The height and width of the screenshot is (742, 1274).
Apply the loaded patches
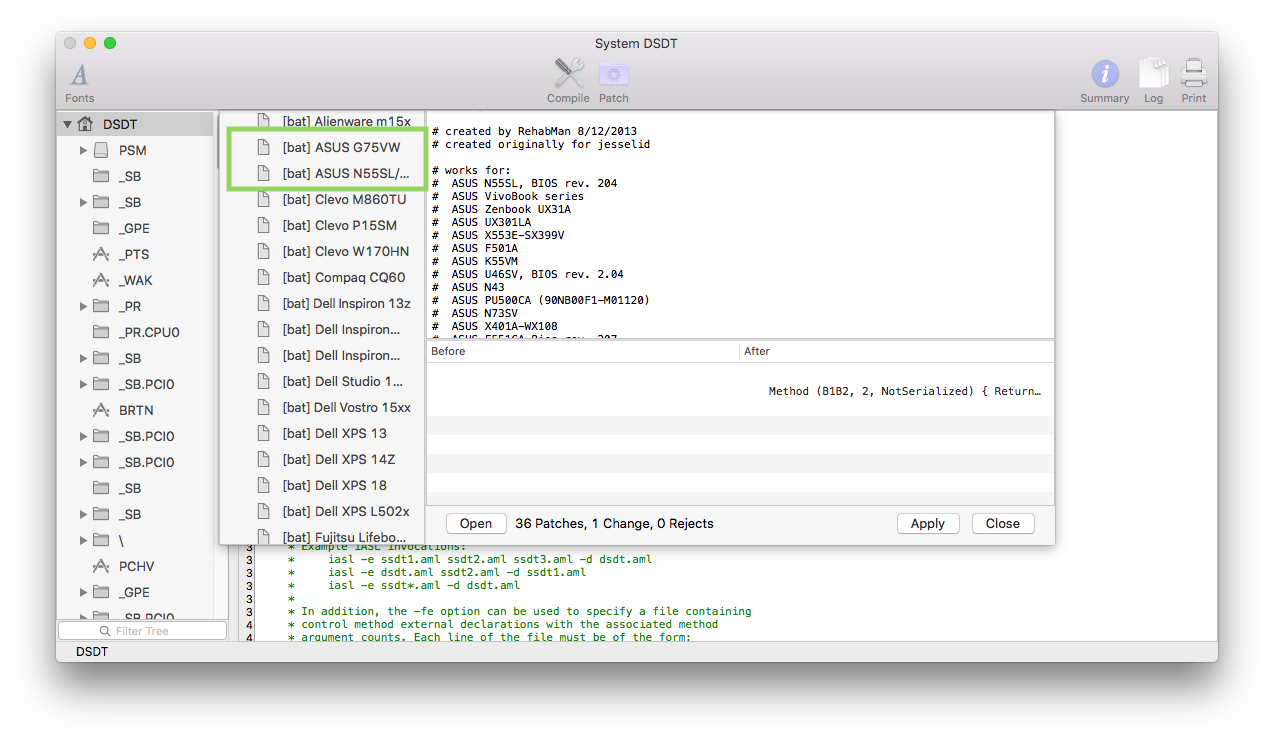[x=927, y=523]
